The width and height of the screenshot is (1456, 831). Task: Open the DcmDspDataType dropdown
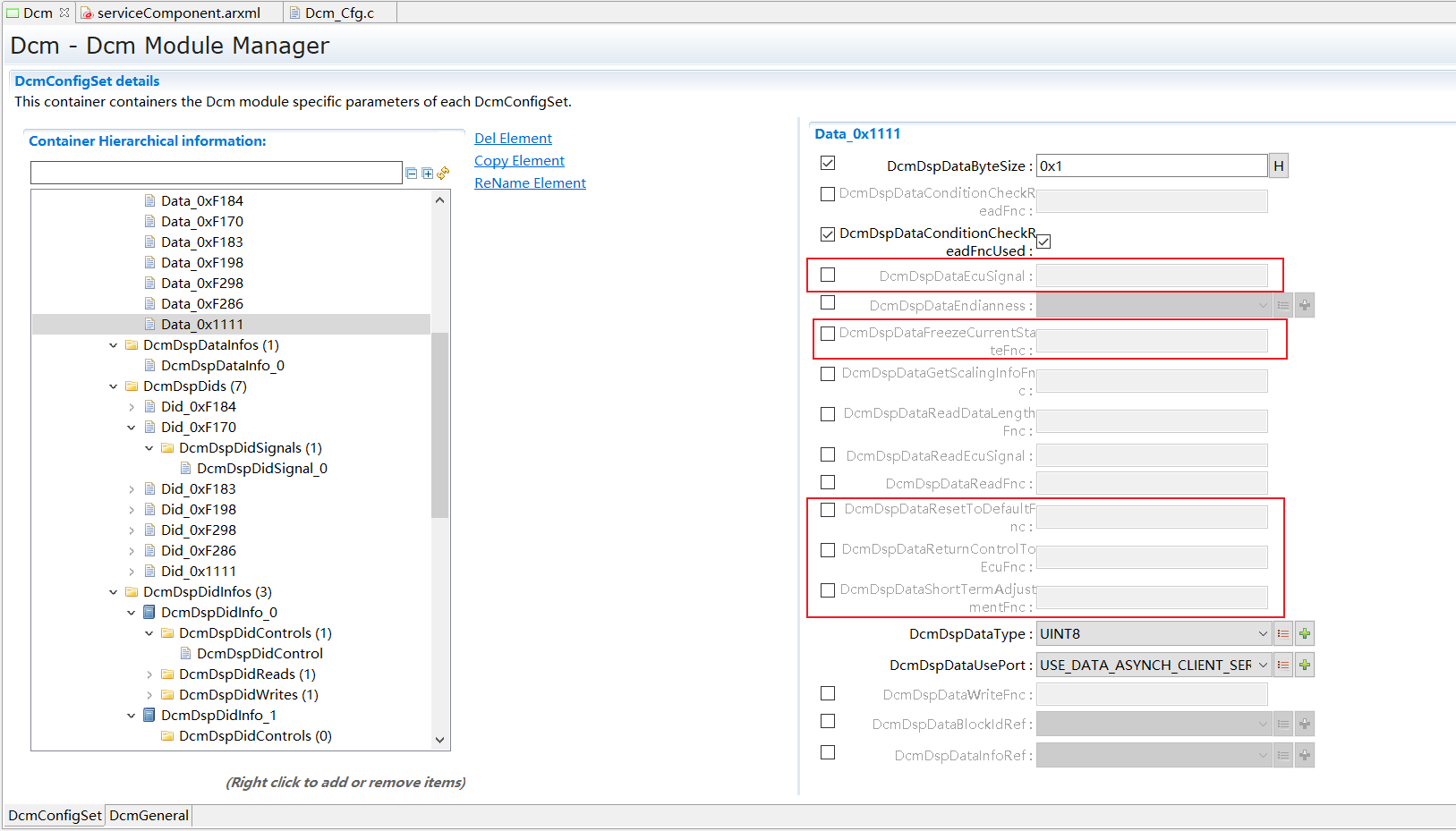1262,632
